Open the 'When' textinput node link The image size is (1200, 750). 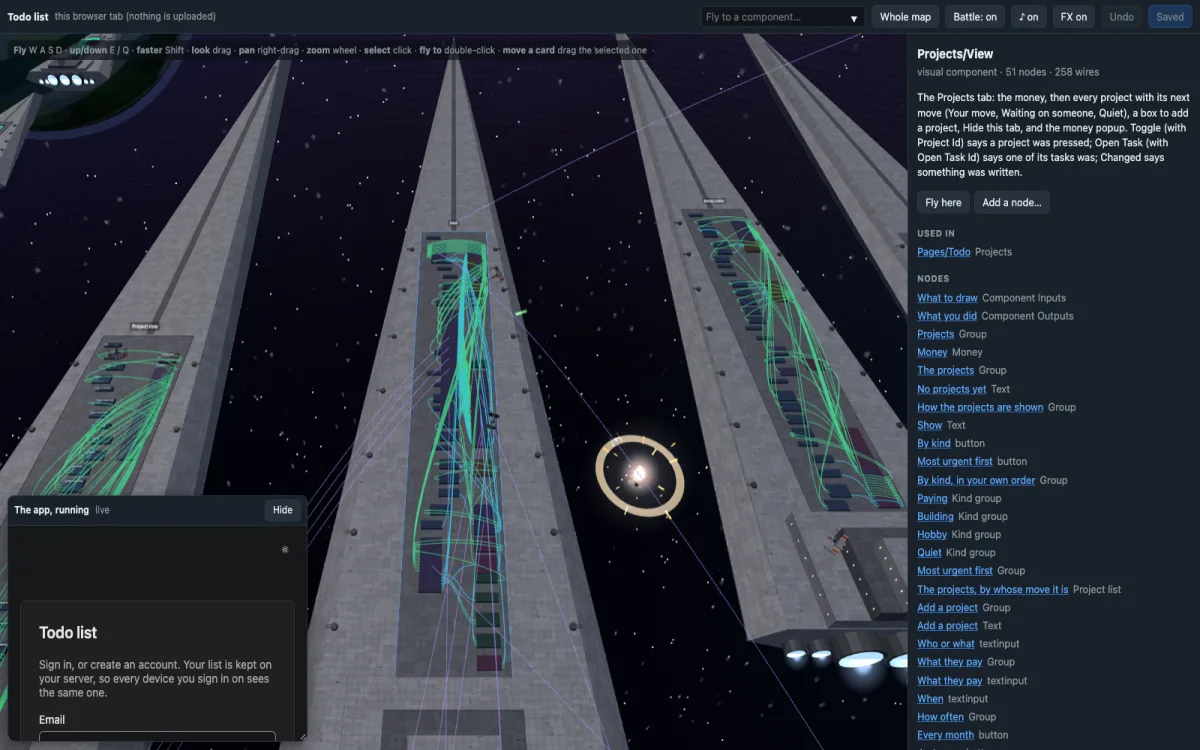click(x=930, y=698)
